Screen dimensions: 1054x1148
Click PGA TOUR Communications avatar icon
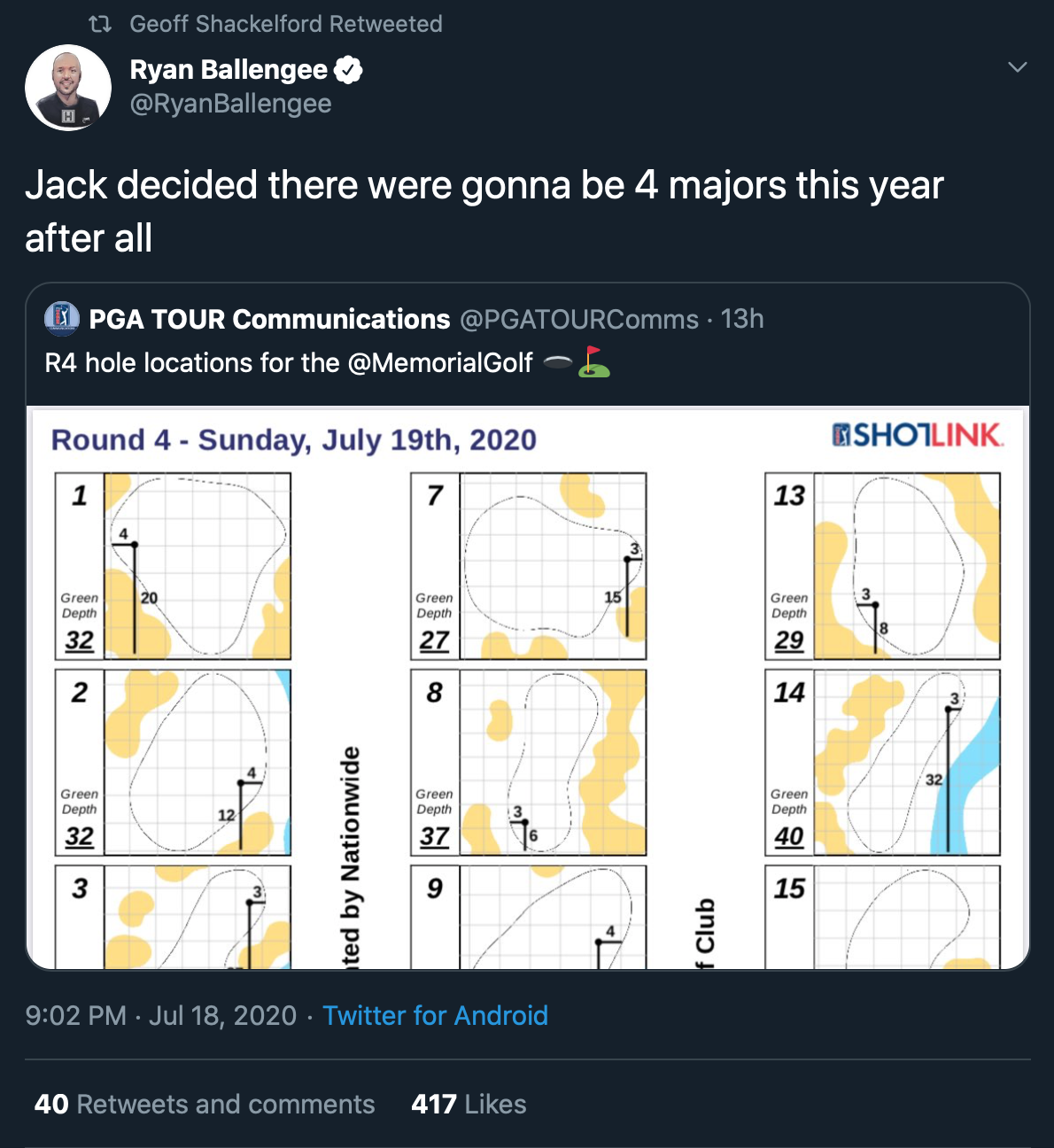click(x=62, y=318)
